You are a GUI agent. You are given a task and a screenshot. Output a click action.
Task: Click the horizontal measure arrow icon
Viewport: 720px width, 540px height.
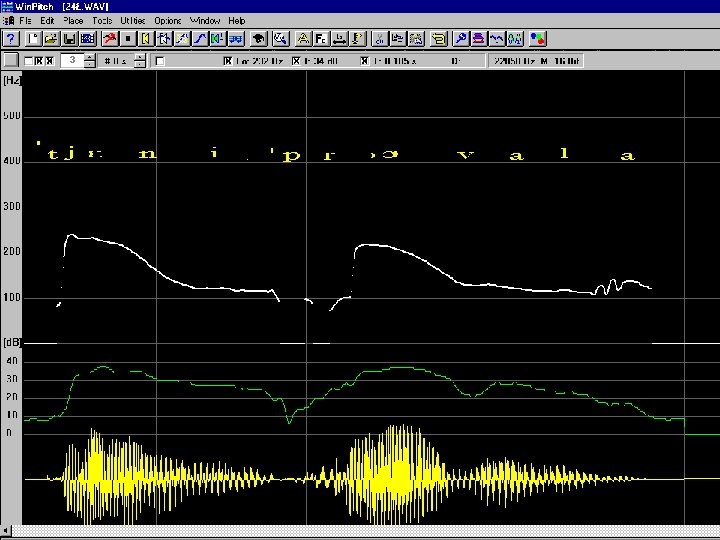click(x=339, y=39)
